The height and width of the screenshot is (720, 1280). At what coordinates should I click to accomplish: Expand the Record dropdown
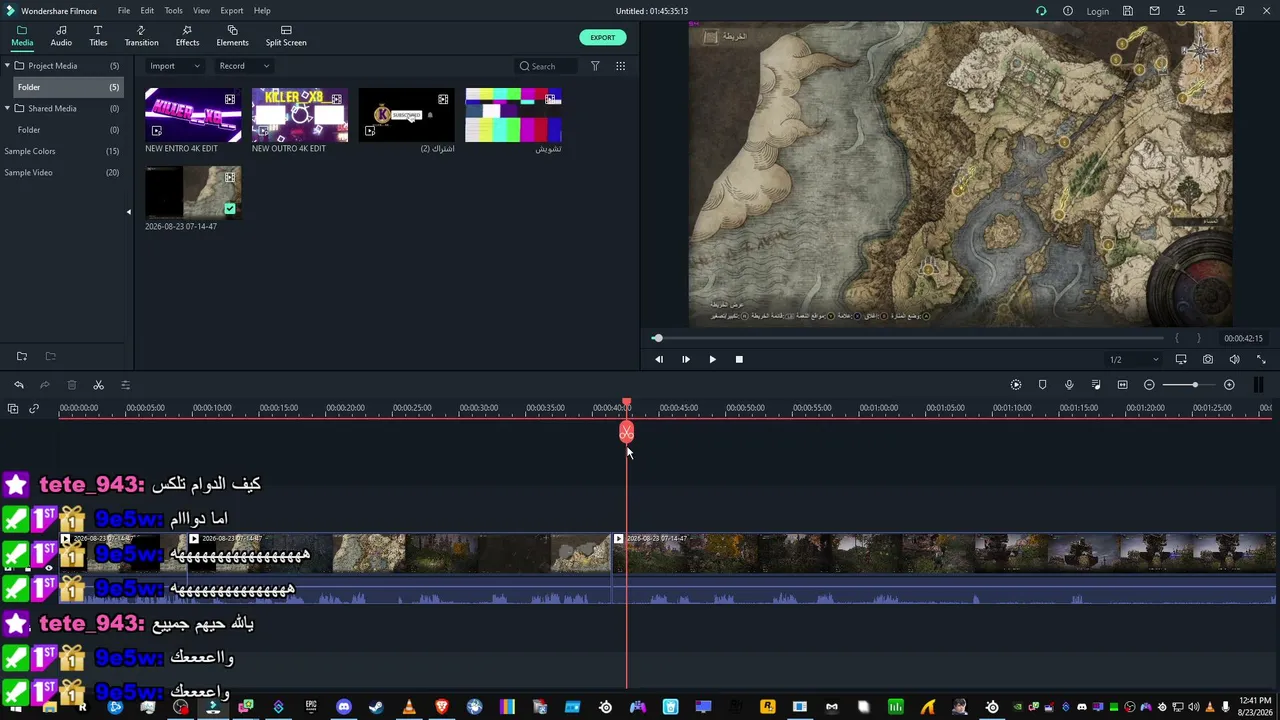(x=244, y=66)
